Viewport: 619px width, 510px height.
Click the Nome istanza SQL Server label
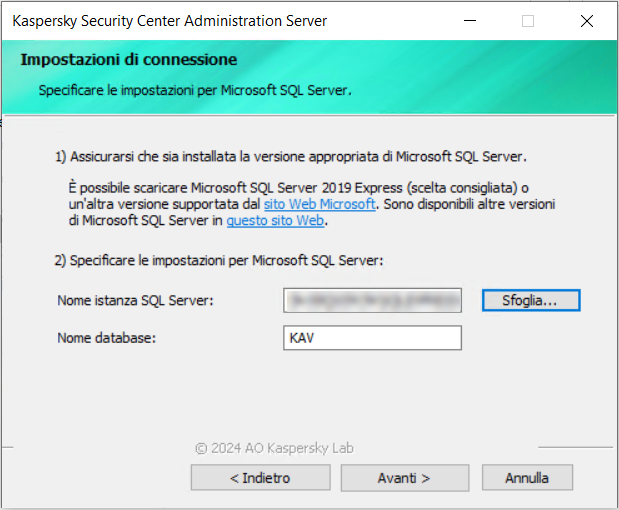coord(136,300)
